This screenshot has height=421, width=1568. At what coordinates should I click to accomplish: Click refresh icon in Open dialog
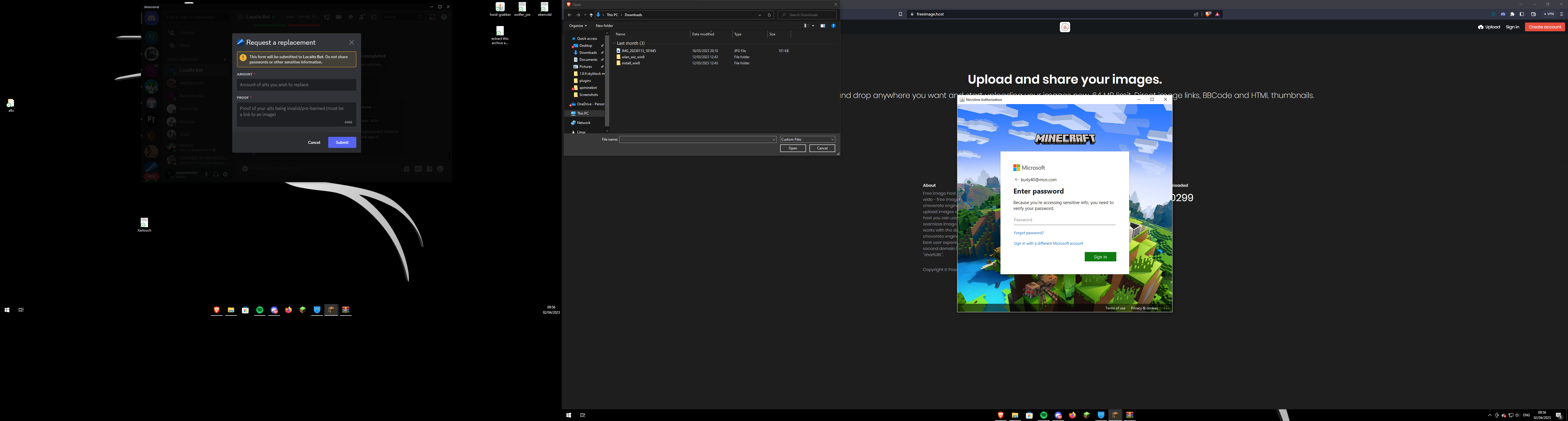[x=769, y=15]
